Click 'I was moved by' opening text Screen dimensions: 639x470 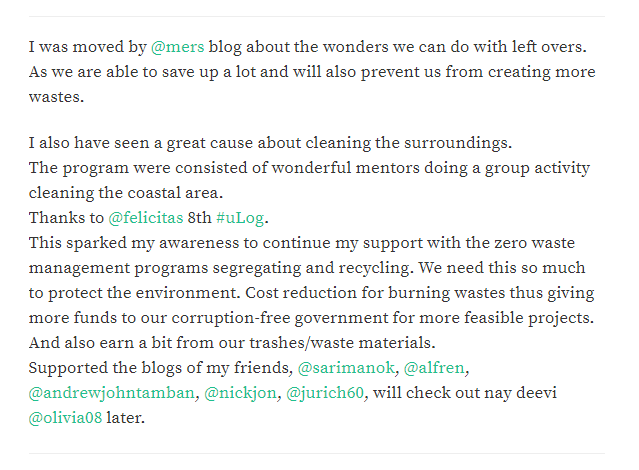click(88, 47)
